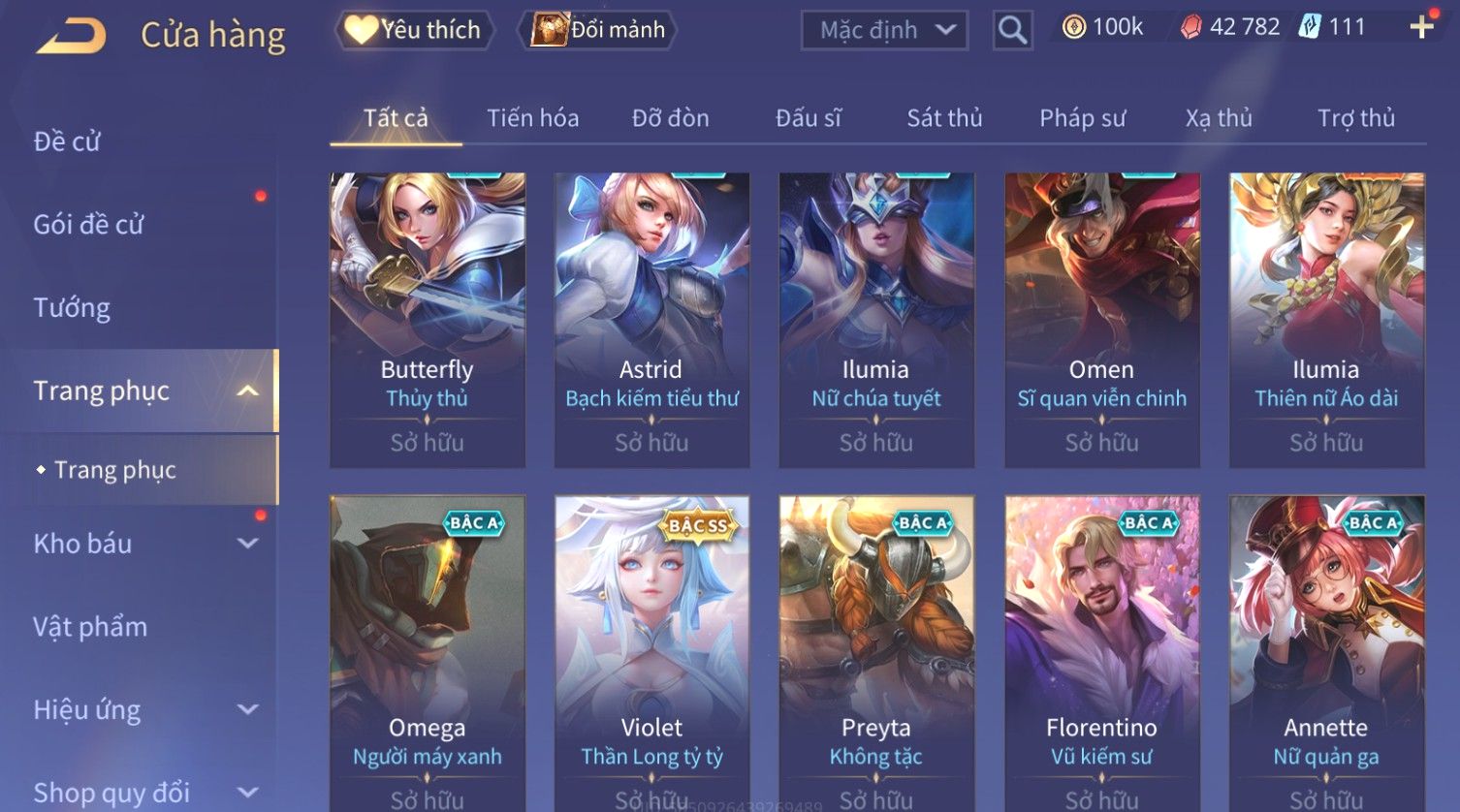Select Omen Sĩ quan viễn chinh skin
1460x812 pixels.
pyautogui.click(x=1101, y=321)
